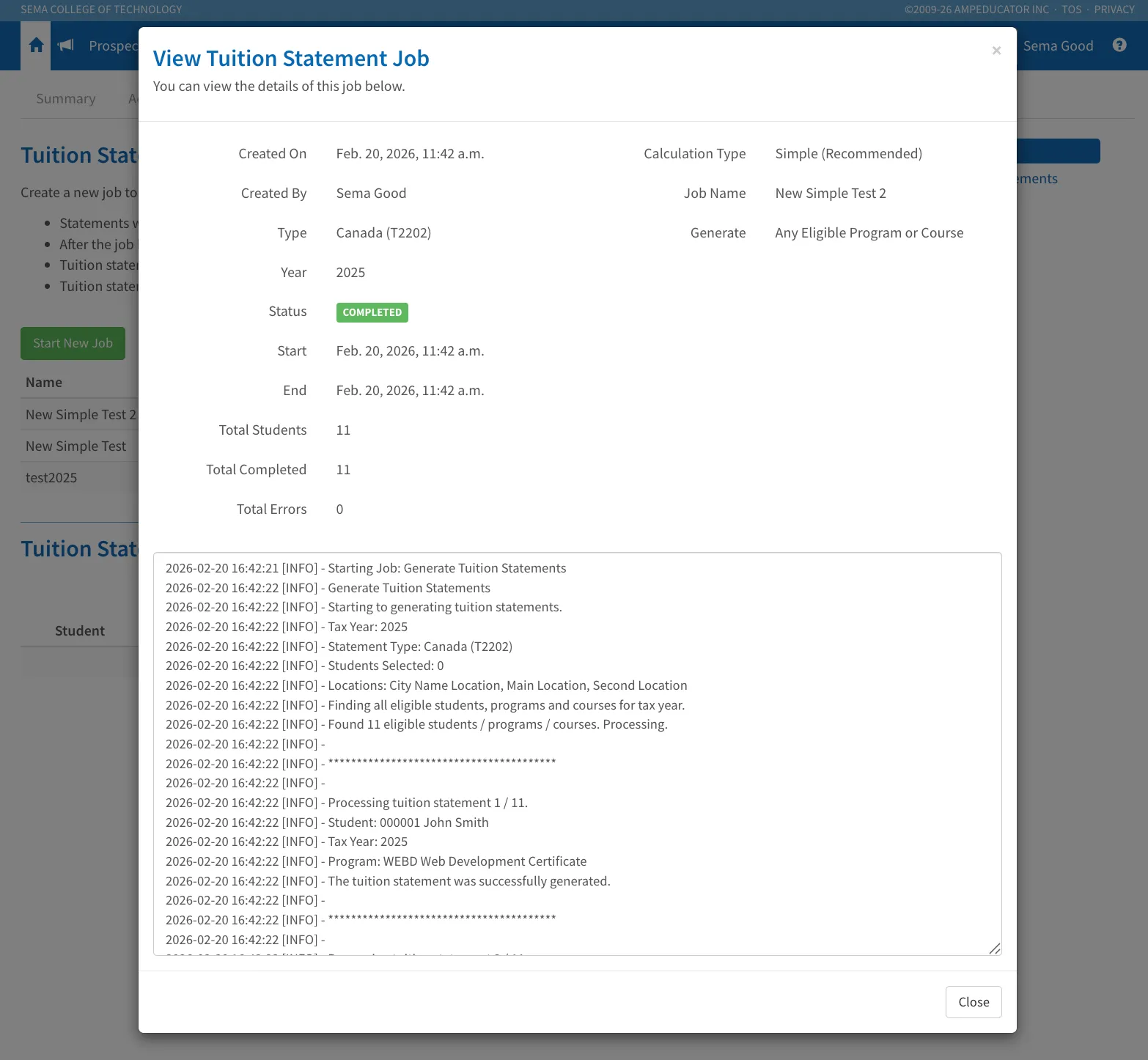Click the TOS link in header
This screenshot has width=1148, height=1060.
tap(1071, 10)
